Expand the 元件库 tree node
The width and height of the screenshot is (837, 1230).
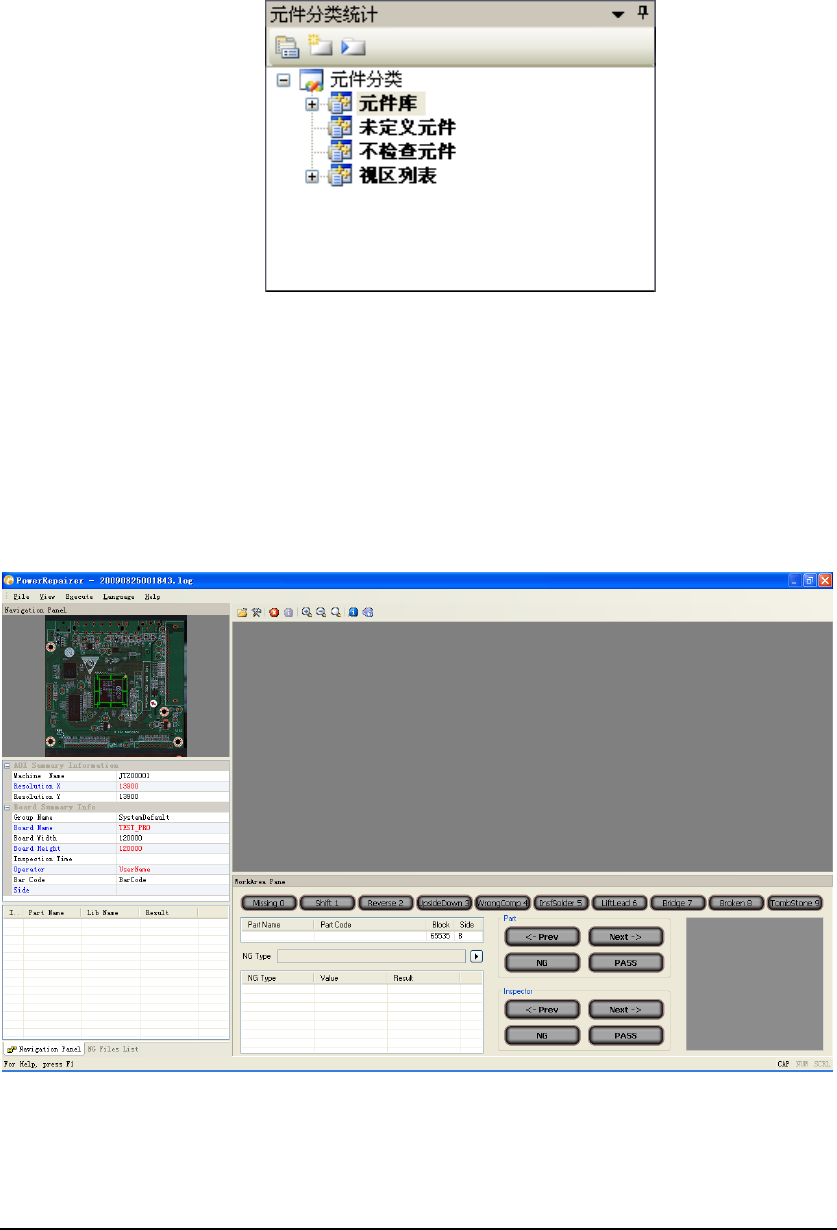312,104
